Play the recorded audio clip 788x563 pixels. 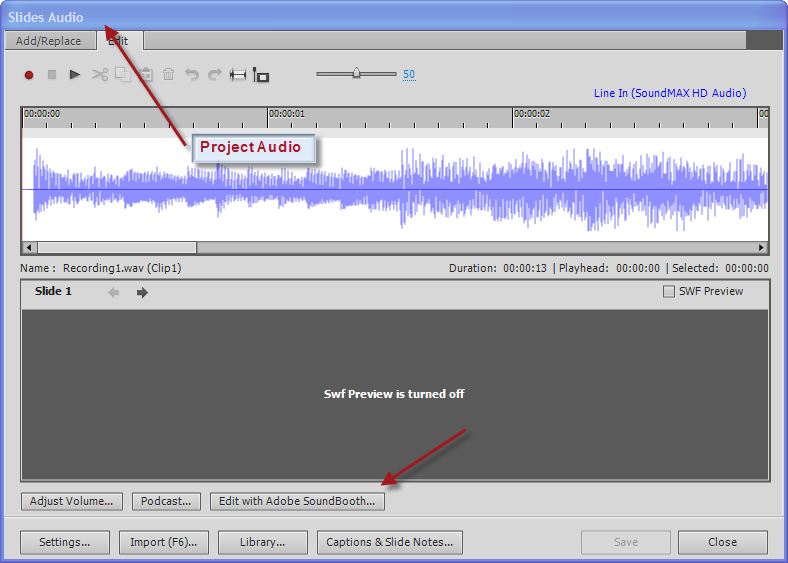[x=75, y=75]
